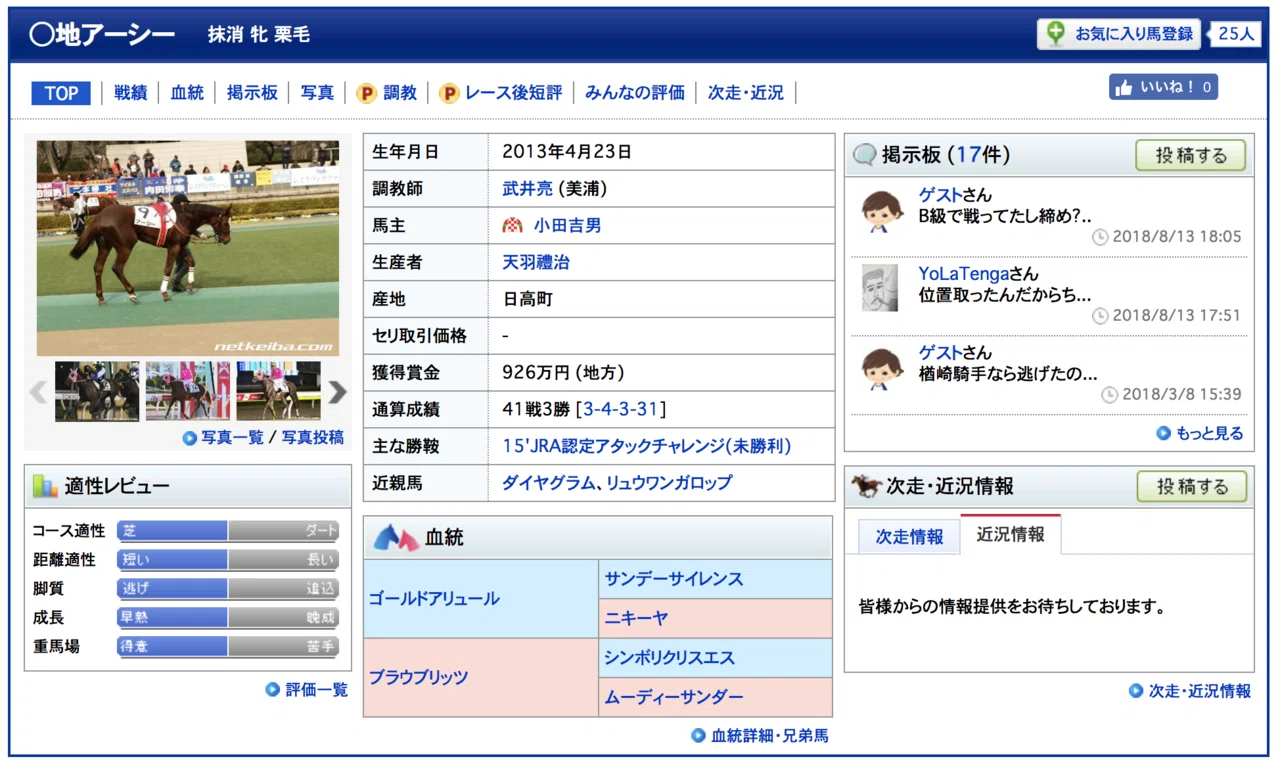Click the blue circle icon beside 次走・近況情報 link
Image resolution: width=1280 pixels, height=761 pixels.
click(1135, 691)
